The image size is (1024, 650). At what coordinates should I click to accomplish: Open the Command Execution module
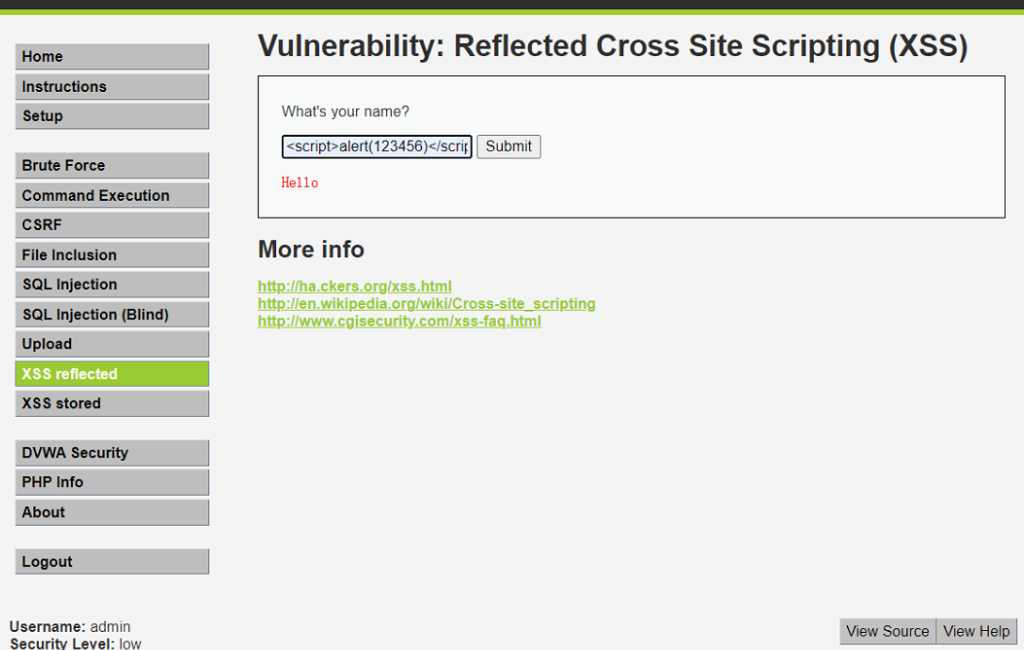(111, 195)
